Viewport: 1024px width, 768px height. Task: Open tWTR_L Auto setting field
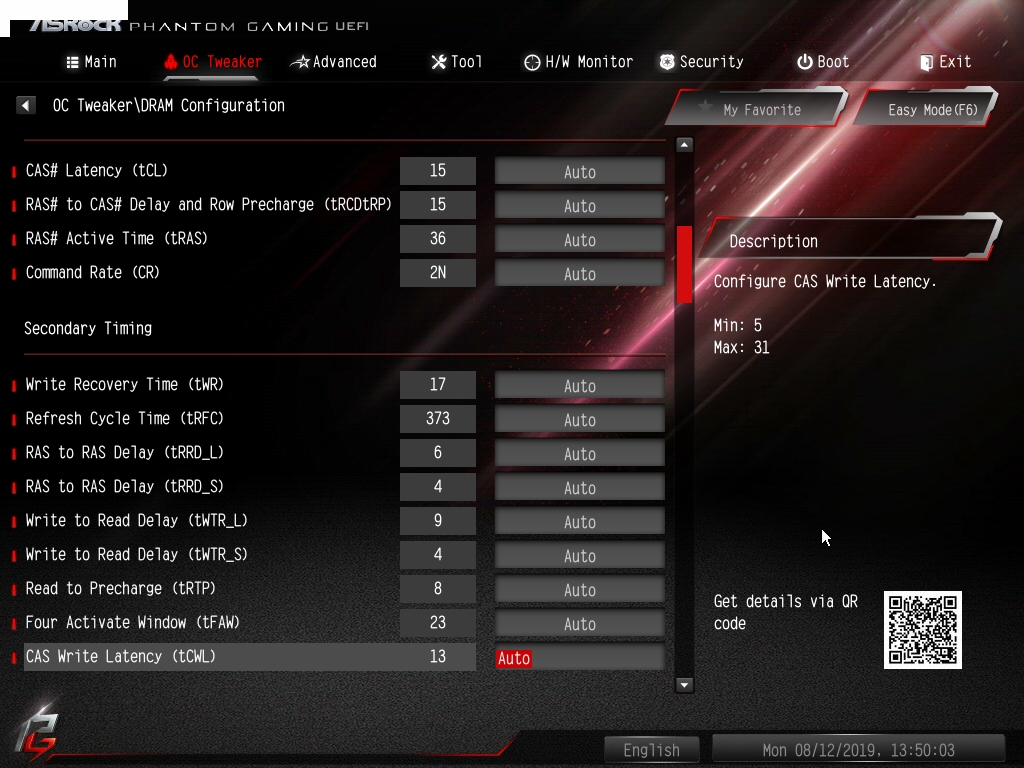[580, 521]
